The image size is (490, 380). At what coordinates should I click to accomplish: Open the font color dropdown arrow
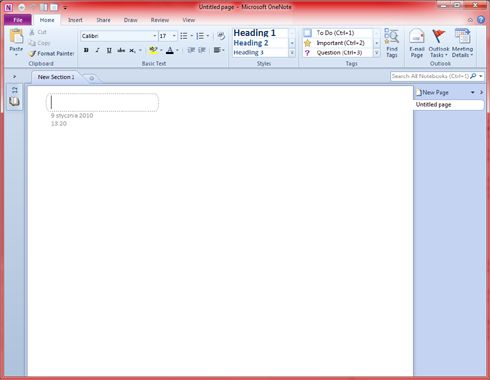coord(177,50)
